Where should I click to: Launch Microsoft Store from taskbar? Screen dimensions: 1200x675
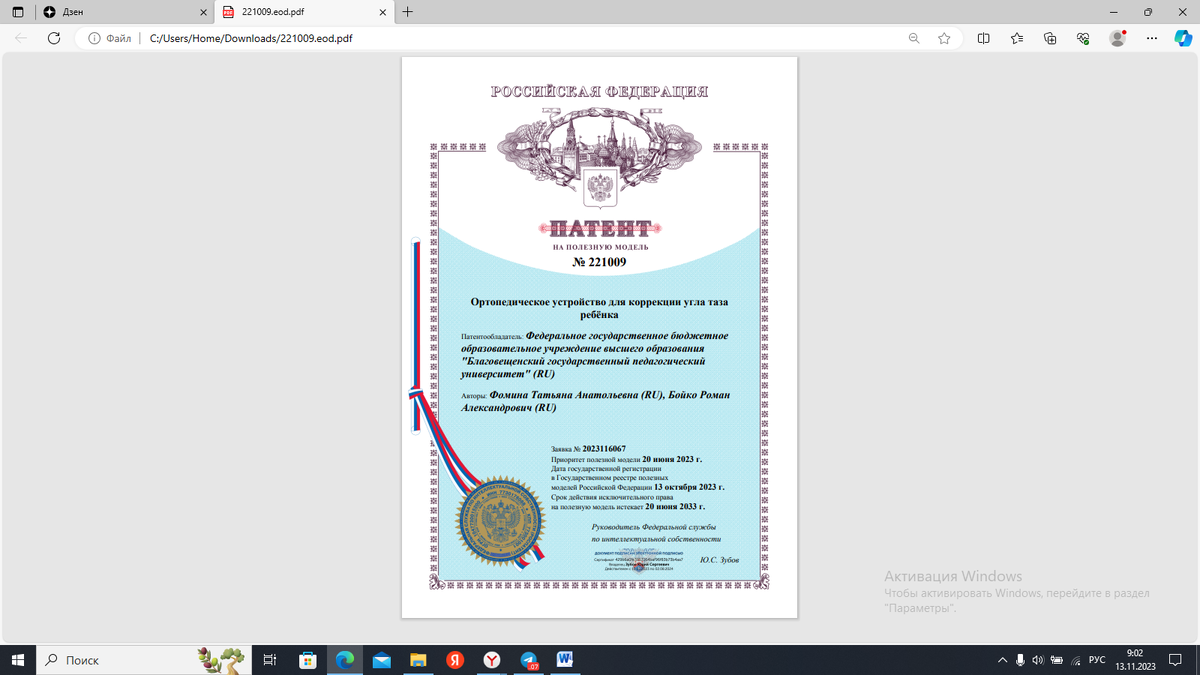pyautogui.click(x=308, y=660)
